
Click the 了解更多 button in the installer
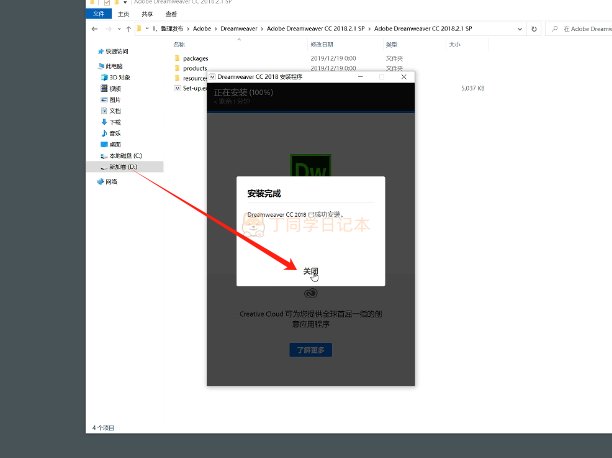click(311, 350)
